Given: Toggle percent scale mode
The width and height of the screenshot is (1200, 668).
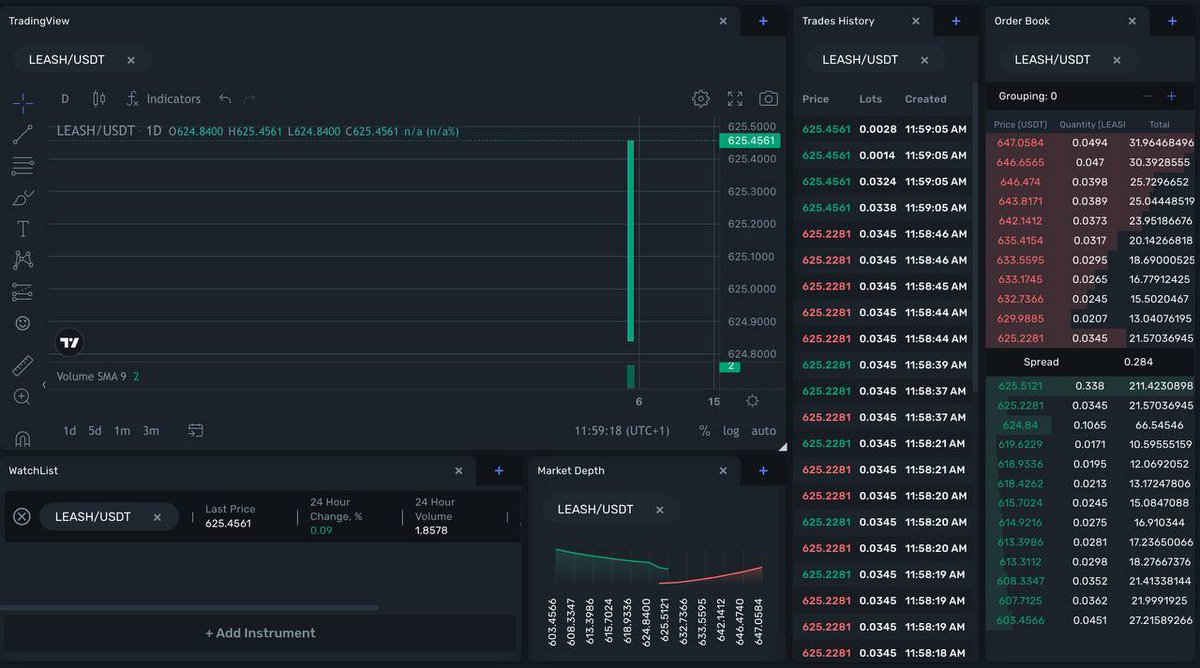Looking at the screenshot, I should coord(705,431).
